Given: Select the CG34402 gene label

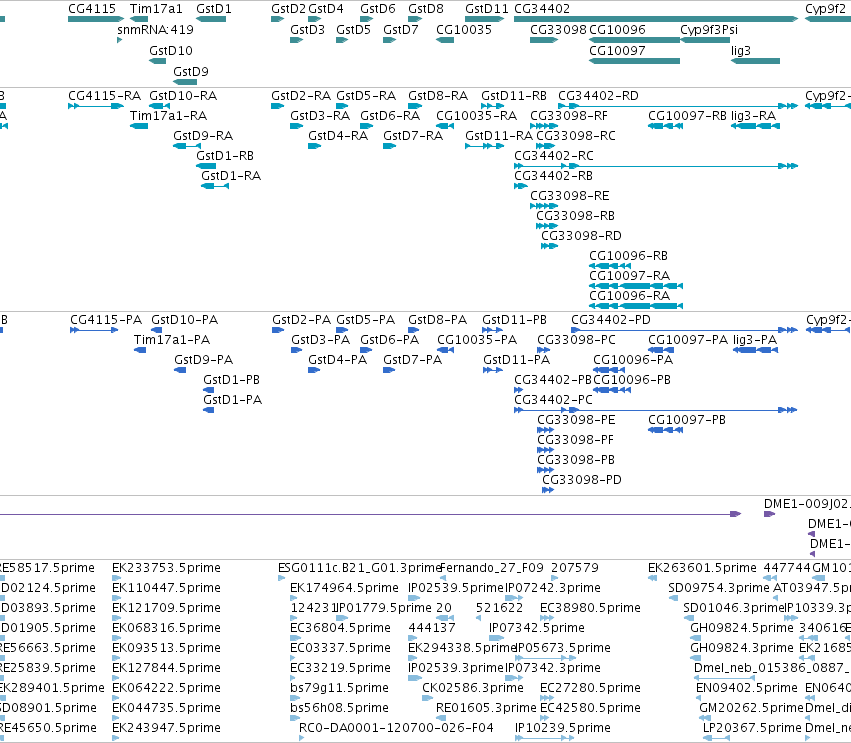Looking at the screenshot, I should click(542, 9).
